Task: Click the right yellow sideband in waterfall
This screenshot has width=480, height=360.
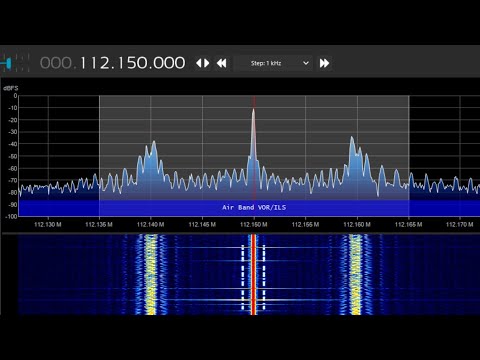Action: pos(355,274)
